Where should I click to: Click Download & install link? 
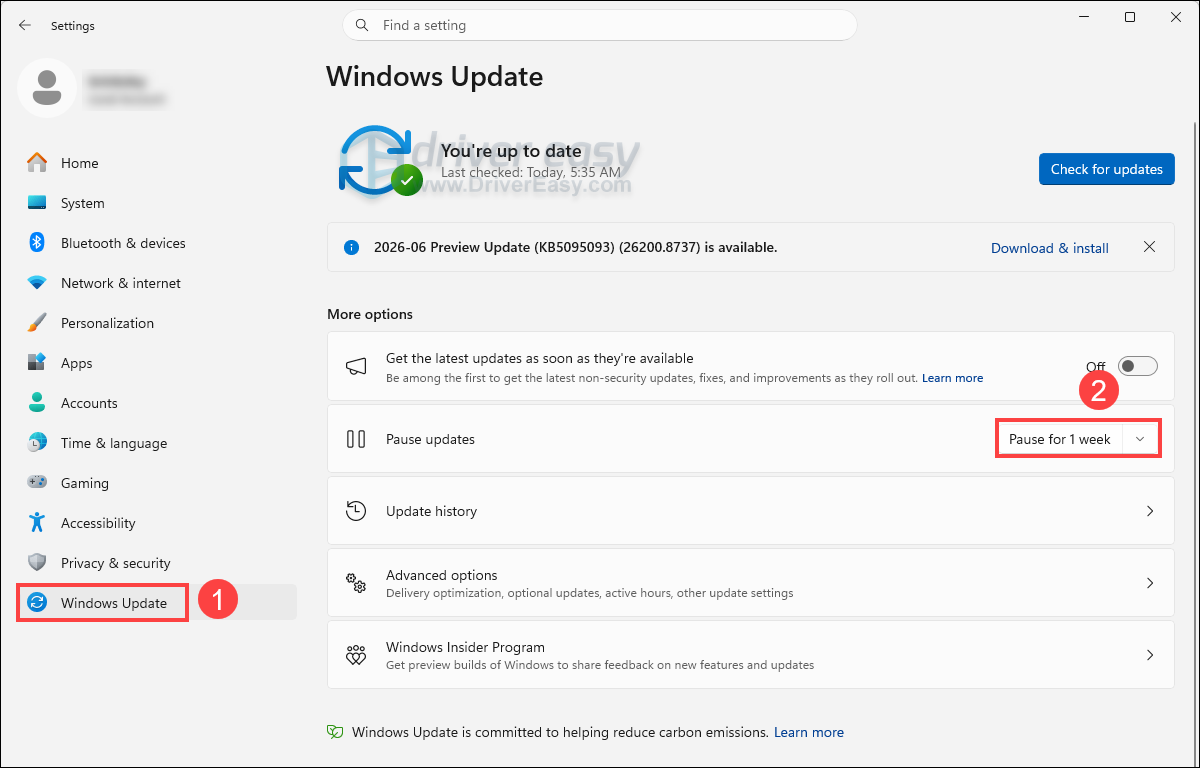coord(1049,248)
